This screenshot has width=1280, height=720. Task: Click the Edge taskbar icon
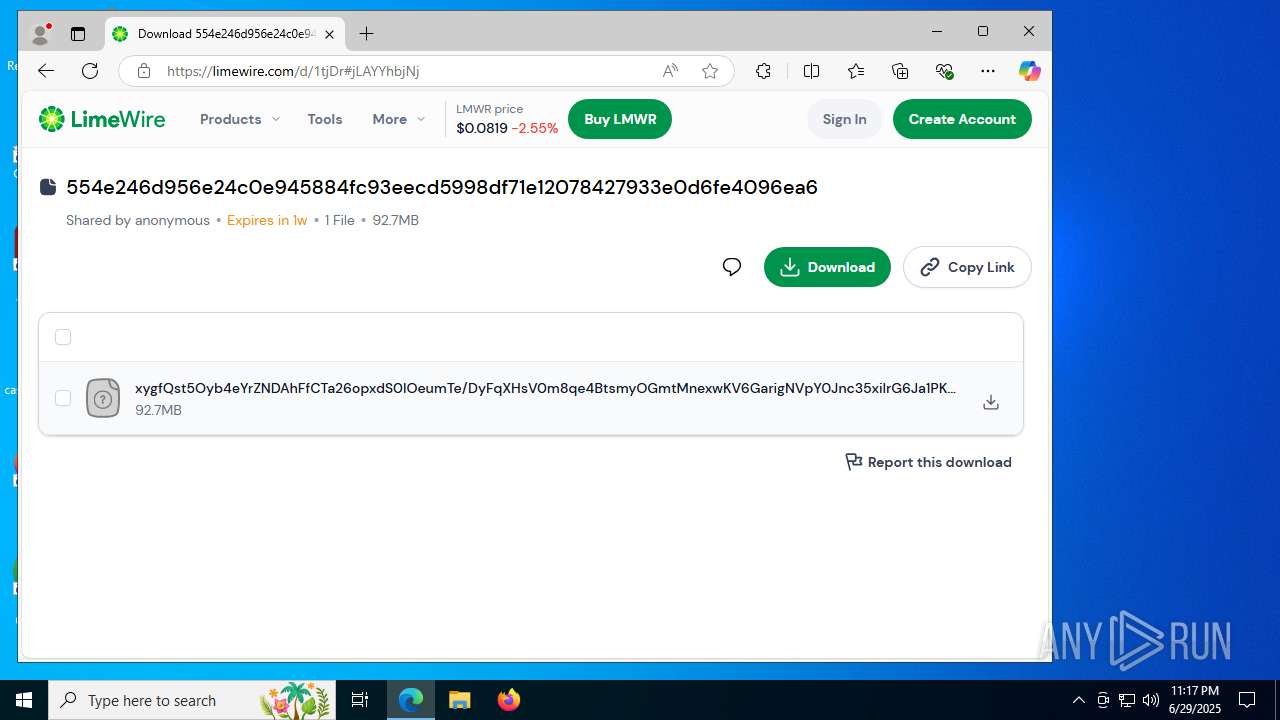(411, 700)
